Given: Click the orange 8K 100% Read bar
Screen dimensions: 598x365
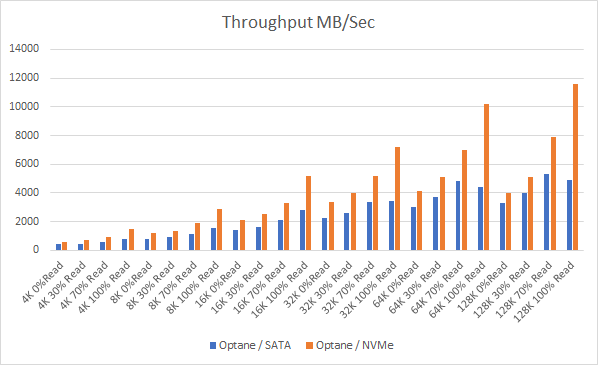Looking at the screenshot, I should 219,230.
